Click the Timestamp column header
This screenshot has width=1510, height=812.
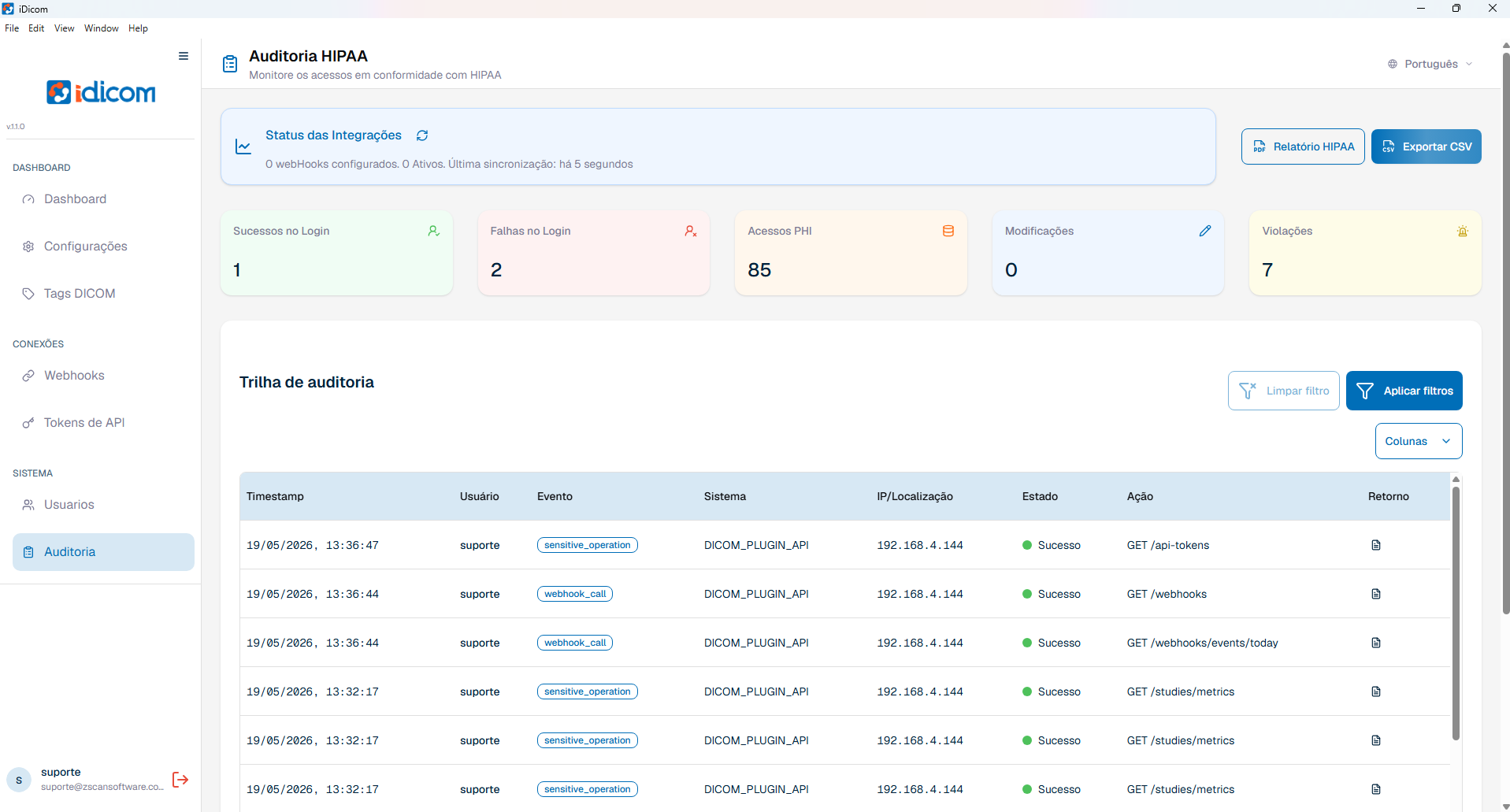[x=275, y=496]
